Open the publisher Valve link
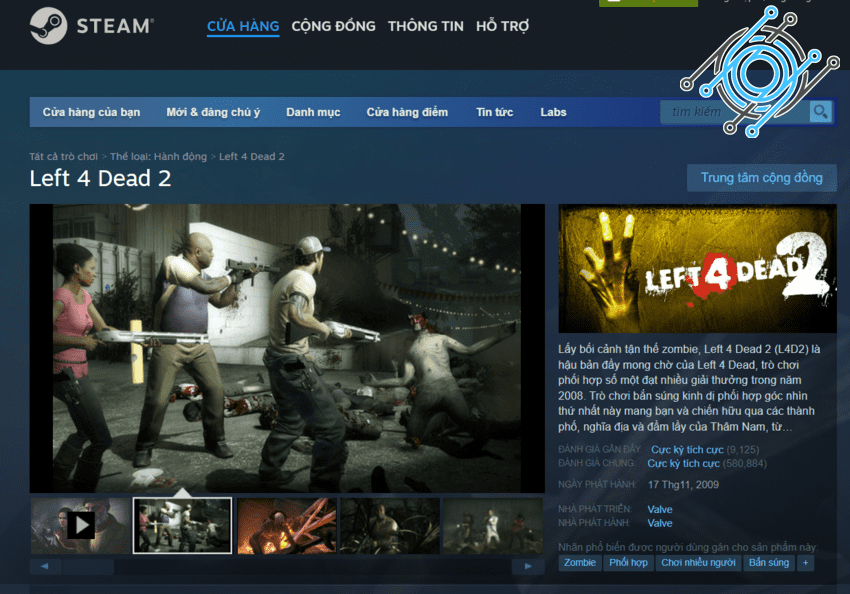Image resolution: width=850 pixels, height=594 pixels. [660, 523]
